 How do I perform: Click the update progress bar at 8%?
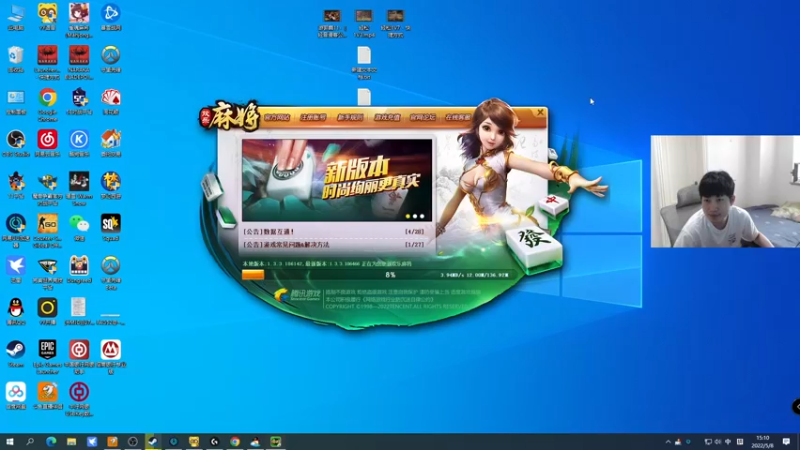pyautogui.click(x=379, y=274)
